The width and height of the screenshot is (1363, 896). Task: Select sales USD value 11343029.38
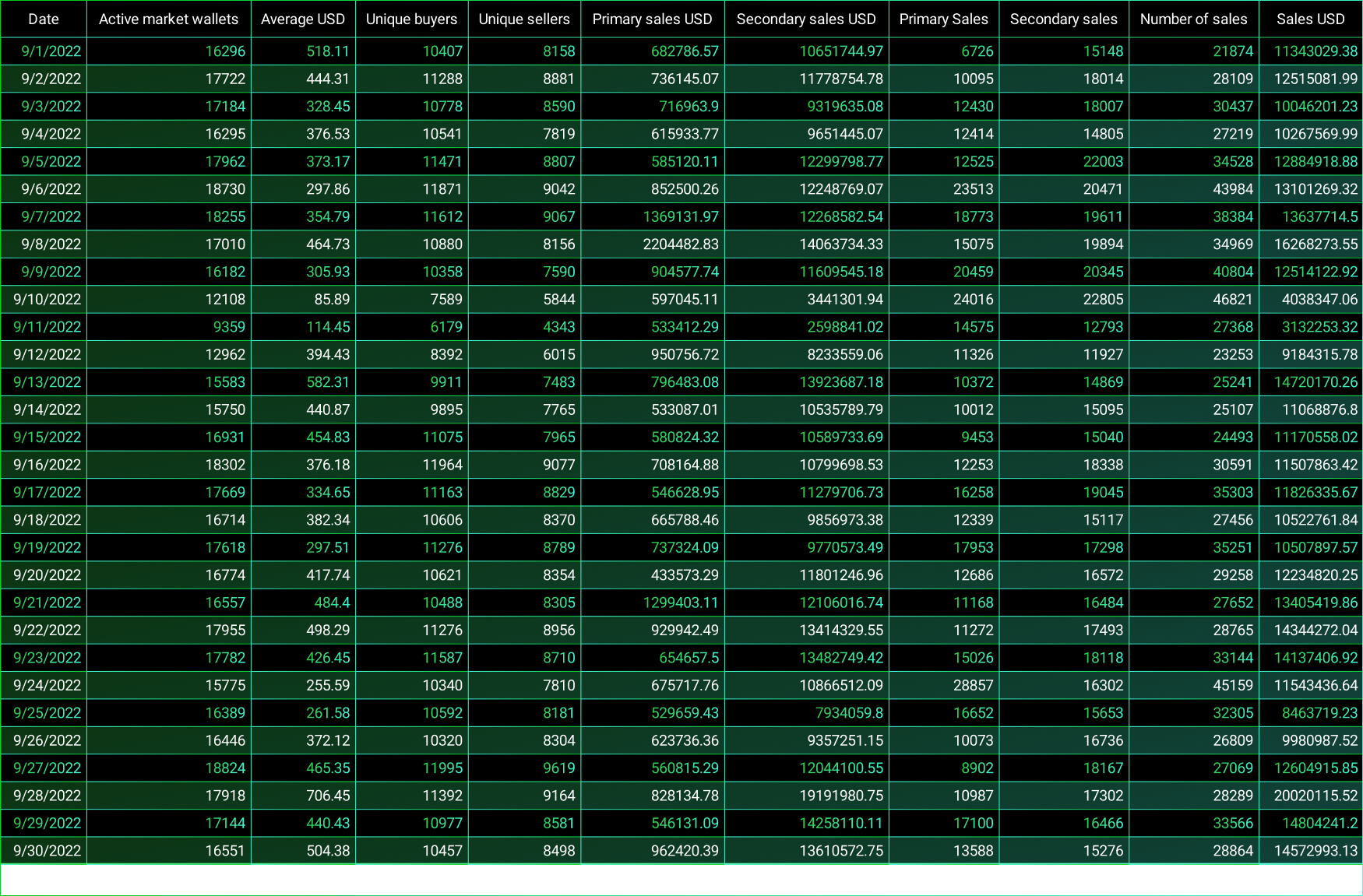(x=1311, y=51)
